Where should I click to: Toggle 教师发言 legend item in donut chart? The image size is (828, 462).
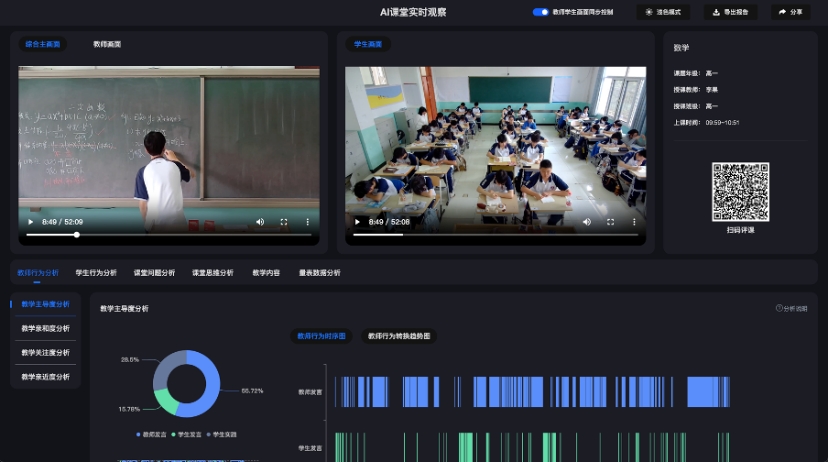pos(153,435)
